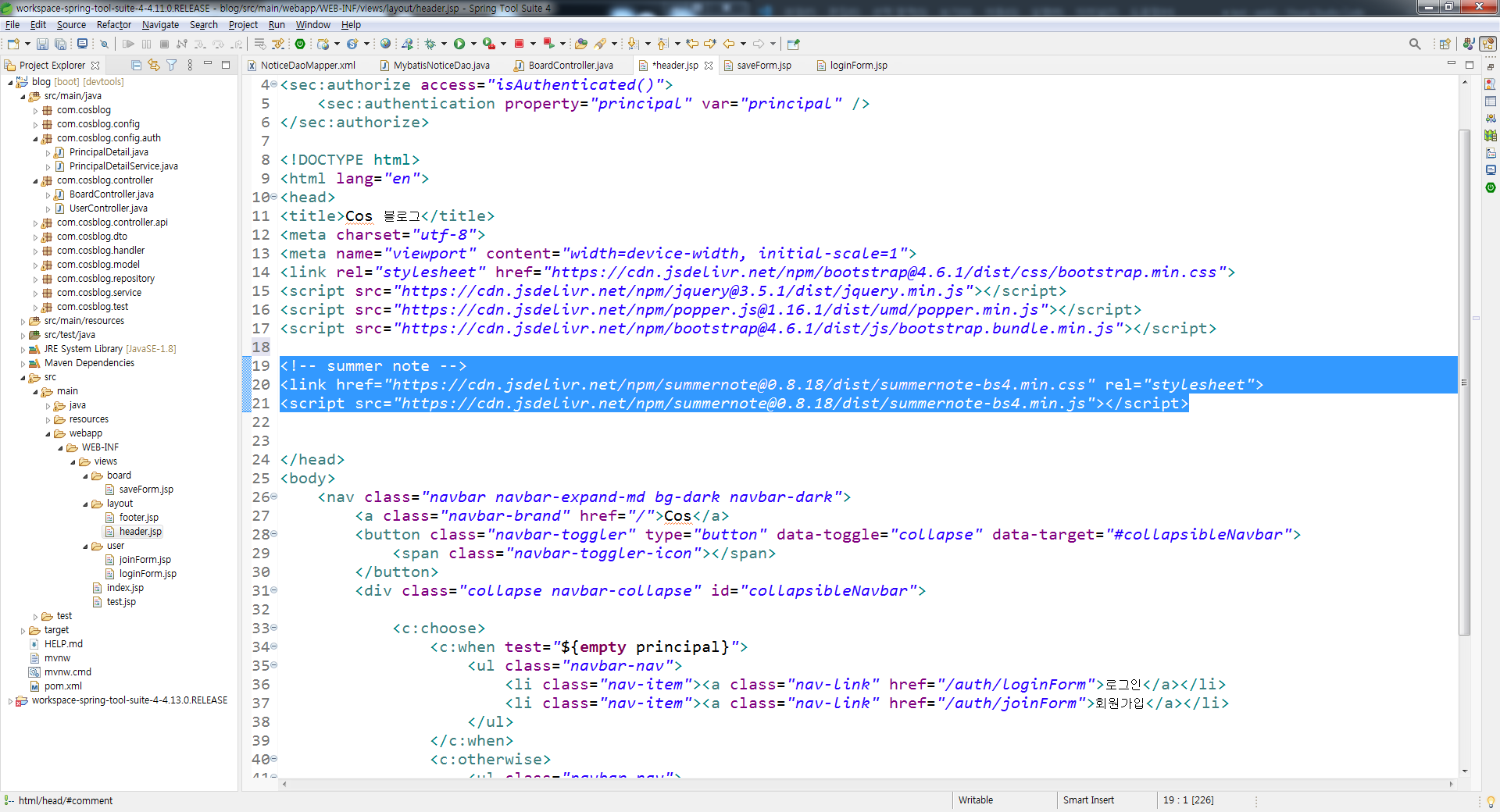Viewport: 1500px width, 812px height.
Task: Open the Project Explorer filter funnel icon
Action: 171,65
